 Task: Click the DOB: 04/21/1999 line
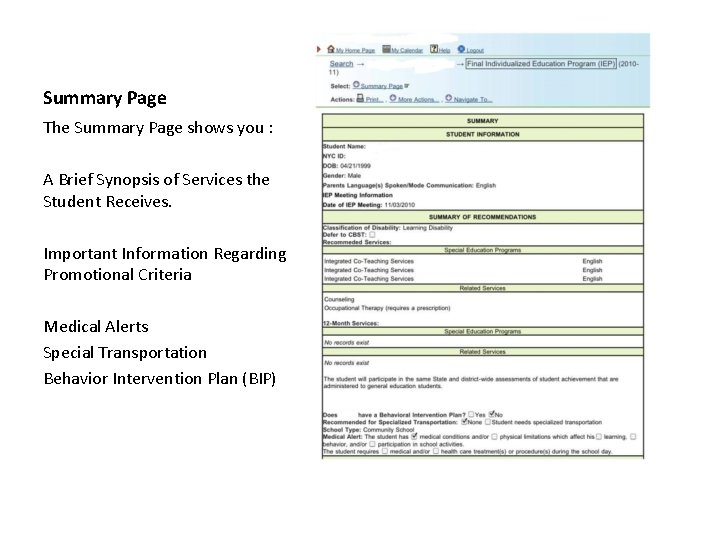[x=347, y=166]
